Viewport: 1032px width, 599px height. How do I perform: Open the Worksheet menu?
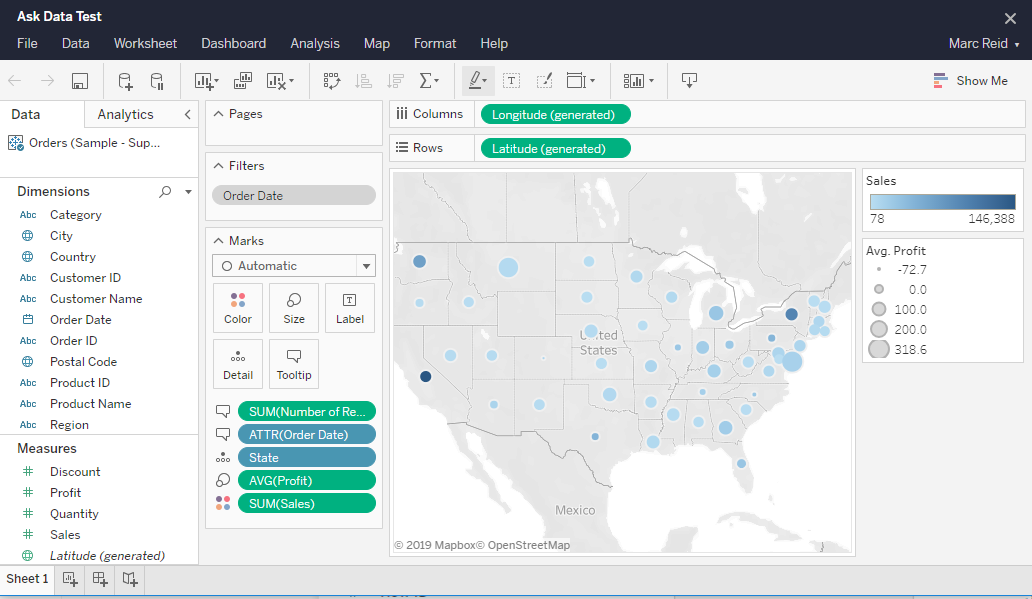pyautogui.click(x=145, y=44)
